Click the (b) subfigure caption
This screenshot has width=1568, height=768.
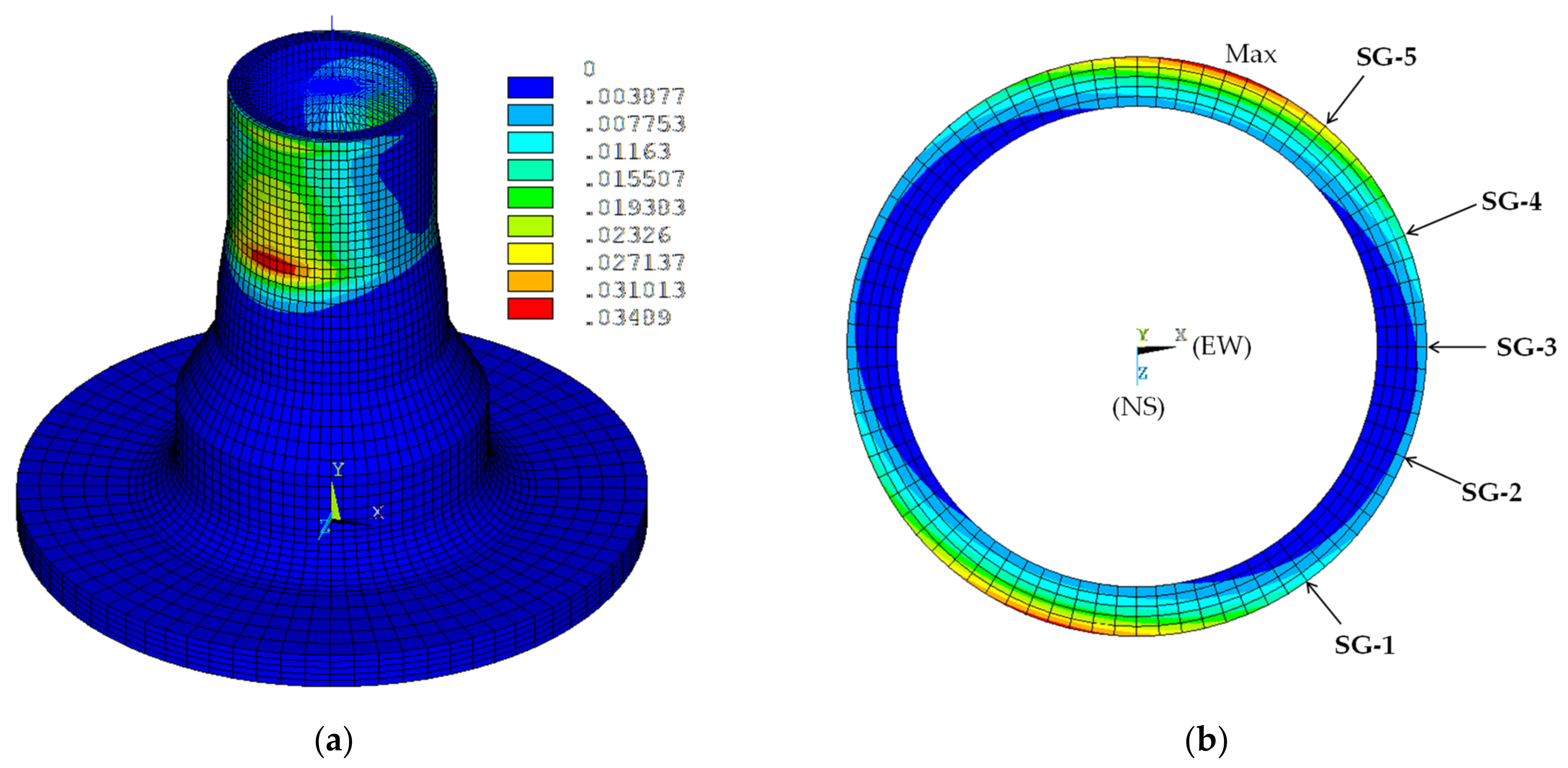tap(1206, 741)
